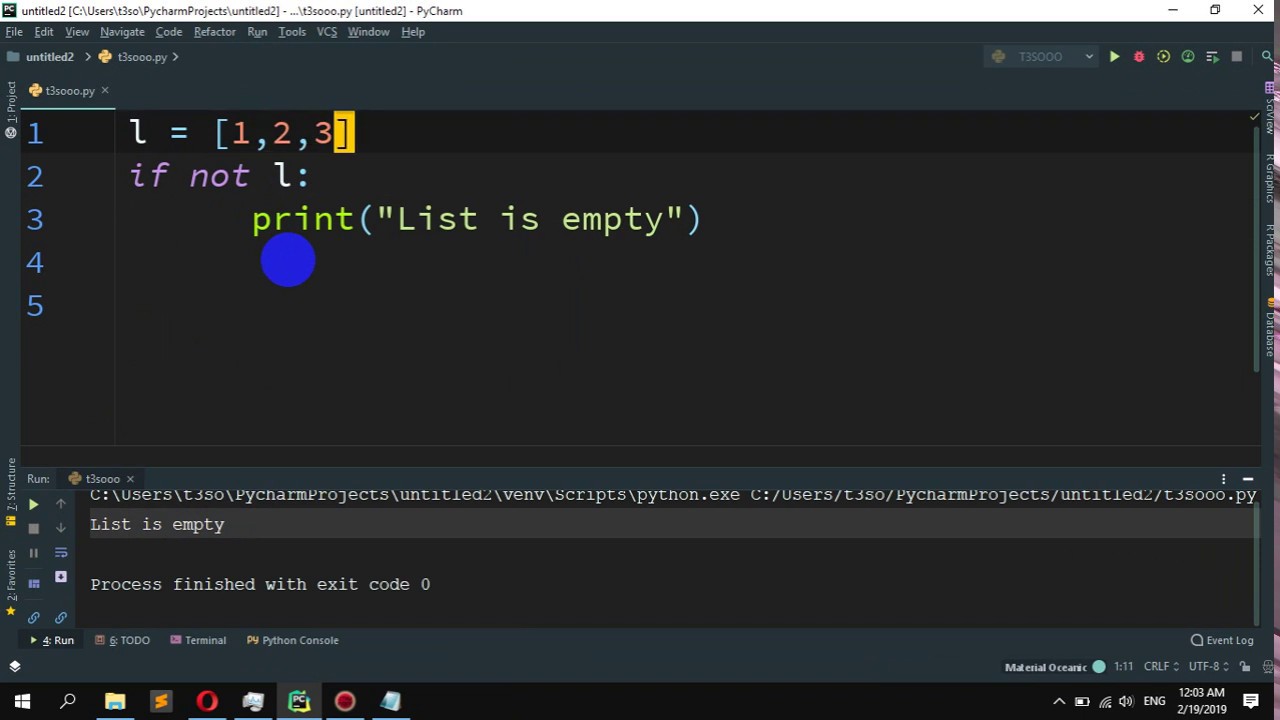The image size is (1280, 720).
Task: Open the Terminal tool window
Action: pyautogui.click(x=198, y=640)
